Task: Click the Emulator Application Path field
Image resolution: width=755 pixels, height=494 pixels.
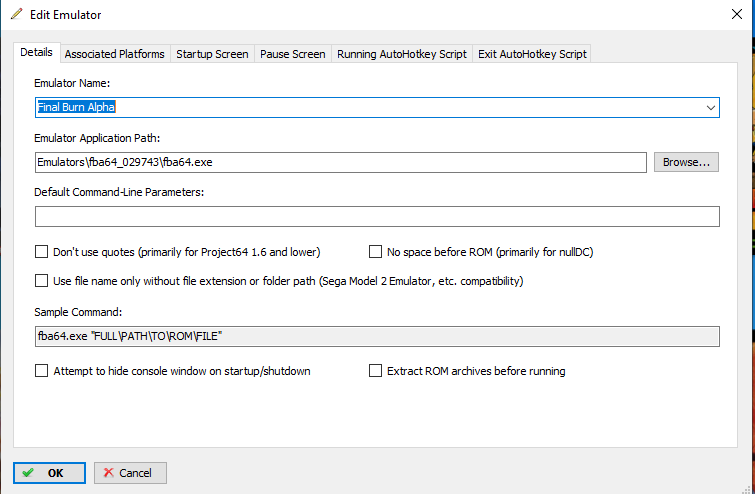Action: pos(341,162)
